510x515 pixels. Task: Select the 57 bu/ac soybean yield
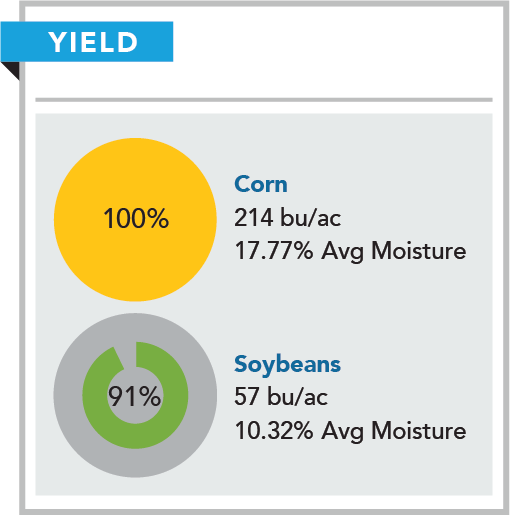pos(281,397)
